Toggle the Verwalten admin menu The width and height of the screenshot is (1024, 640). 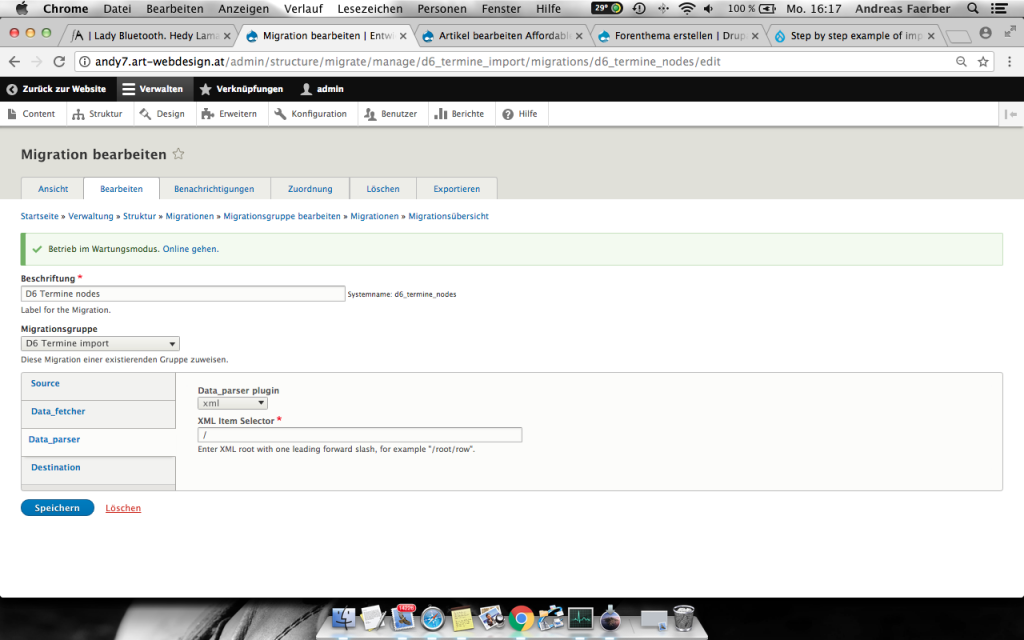click(152, 89)
